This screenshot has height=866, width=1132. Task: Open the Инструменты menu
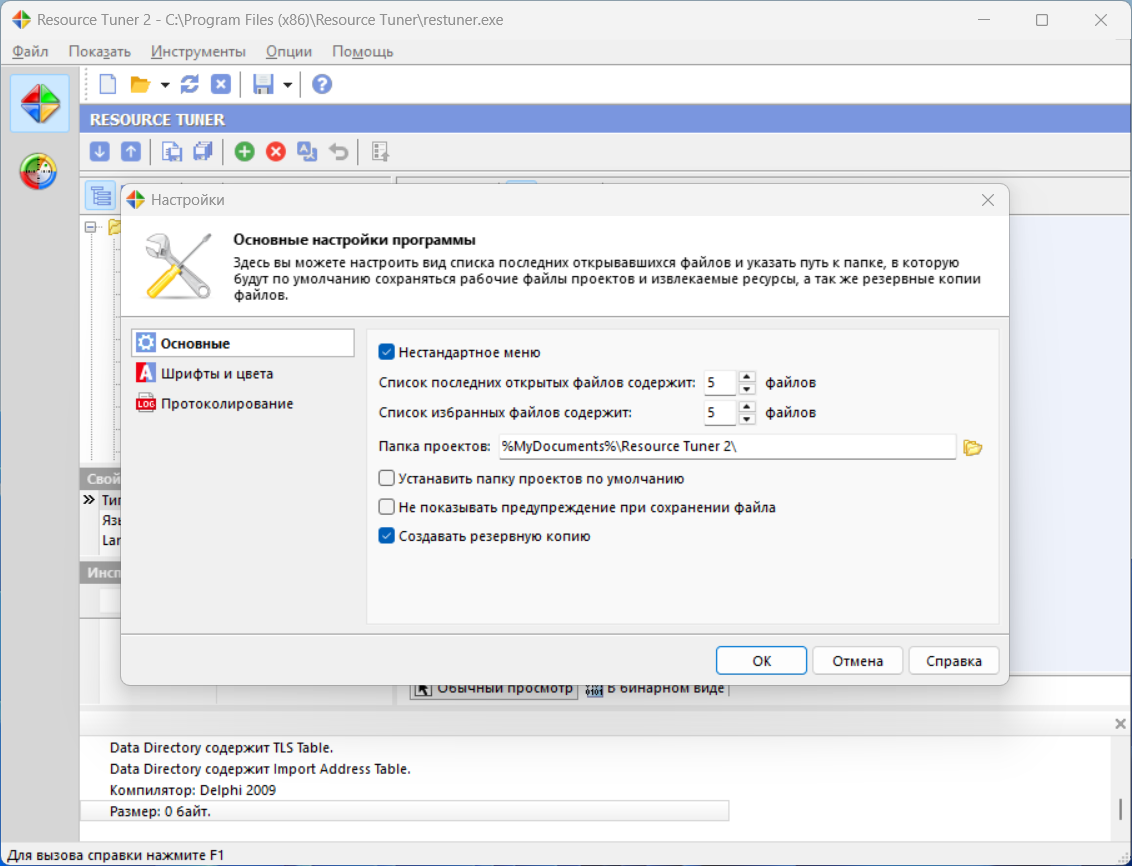pos(199,51)
